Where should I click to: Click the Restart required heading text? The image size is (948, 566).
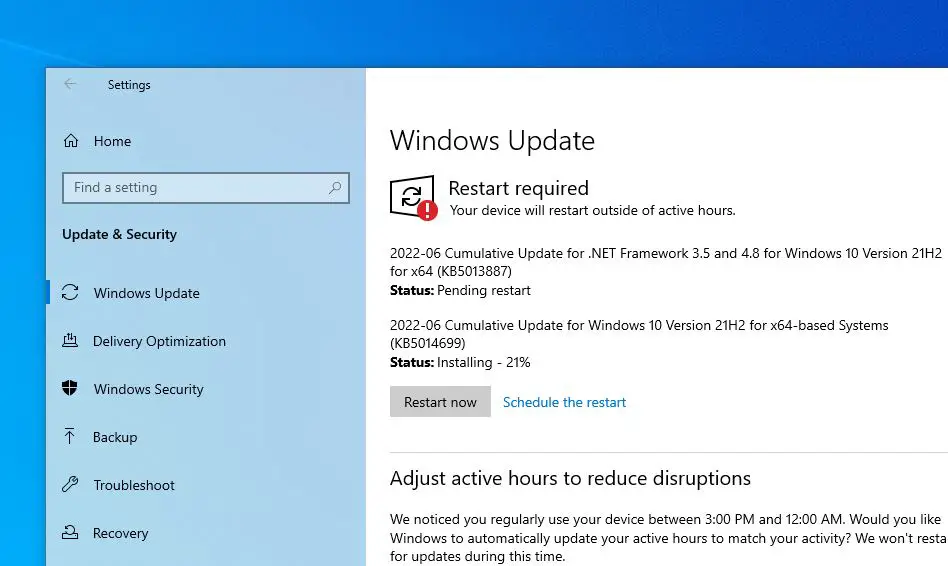(x=518, y=188)
